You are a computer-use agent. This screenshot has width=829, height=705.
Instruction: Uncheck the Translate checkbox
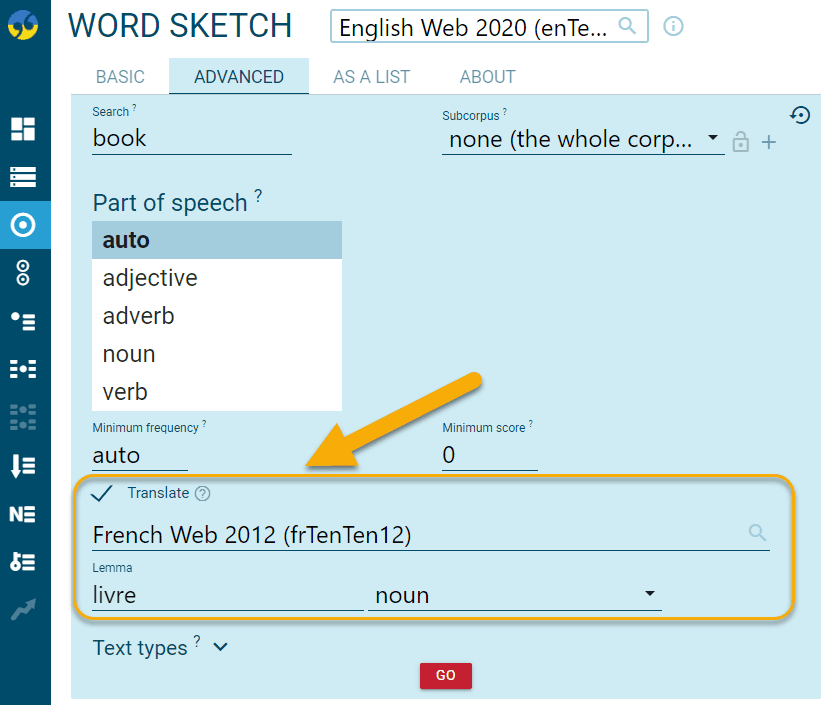click(x=102, y=493)
